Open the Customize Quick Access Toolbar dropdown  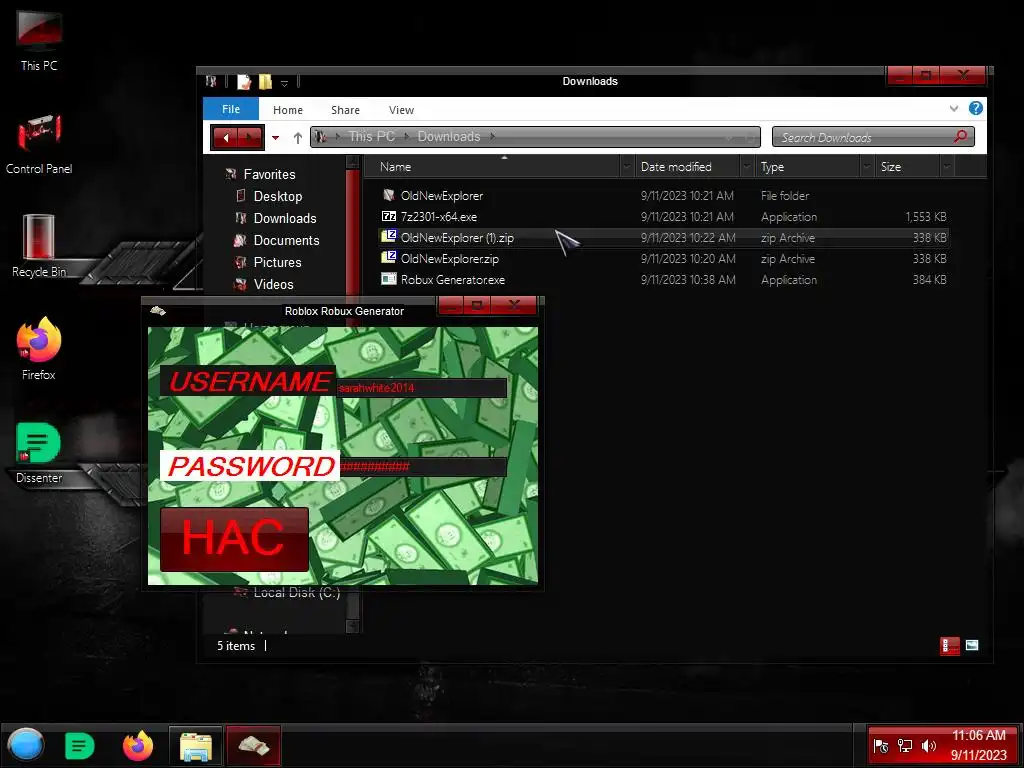coord(284,83)
